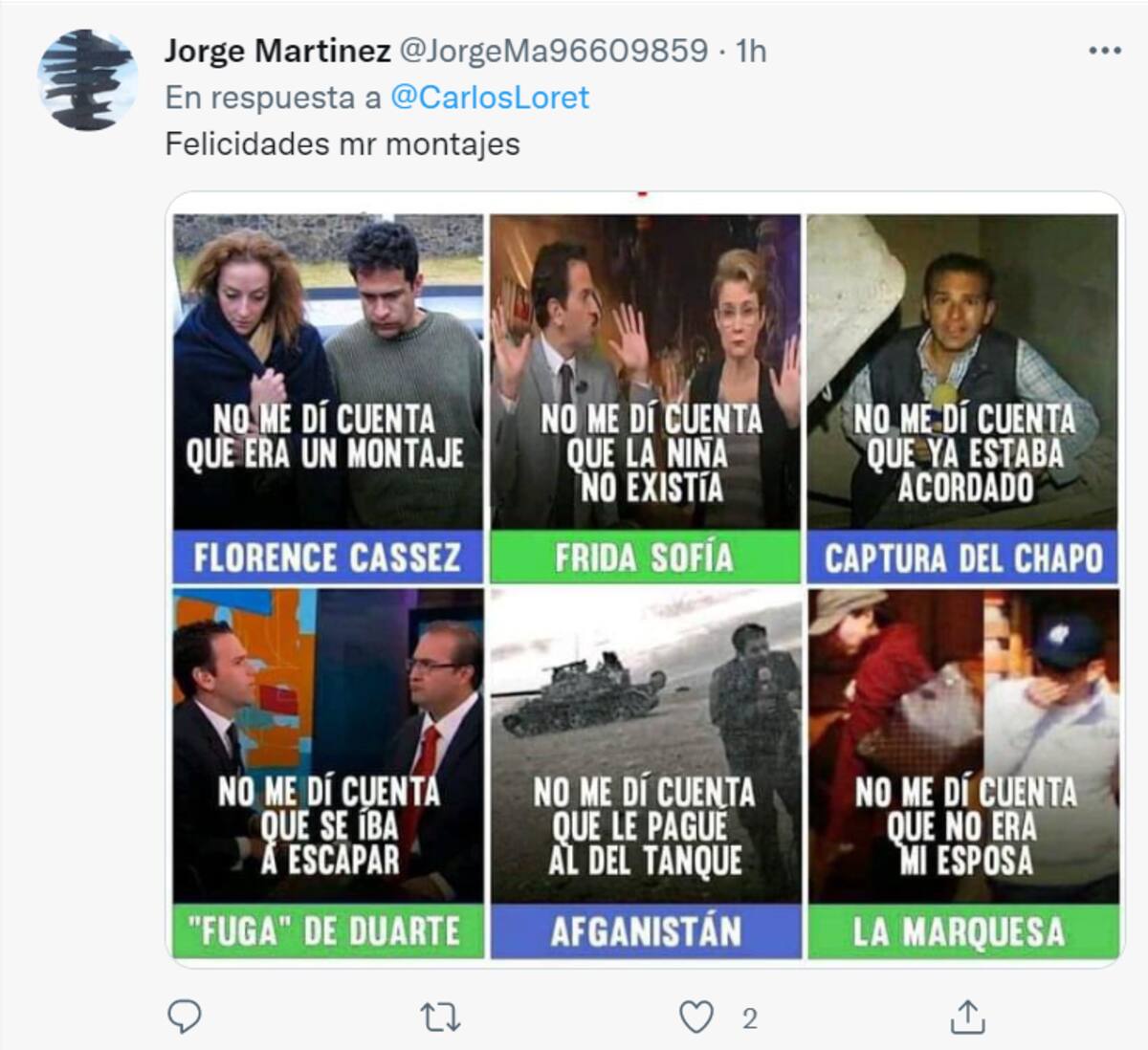The image size is (1148, 1050).
Task: Open the share upload icon
Action: pyautogui.click(x=966, y=1017)
